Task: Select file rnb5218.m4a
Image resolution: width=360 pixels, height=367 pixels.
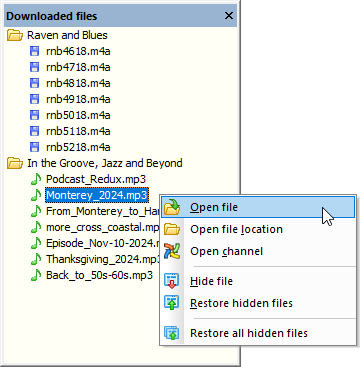Action: point(78,147)
